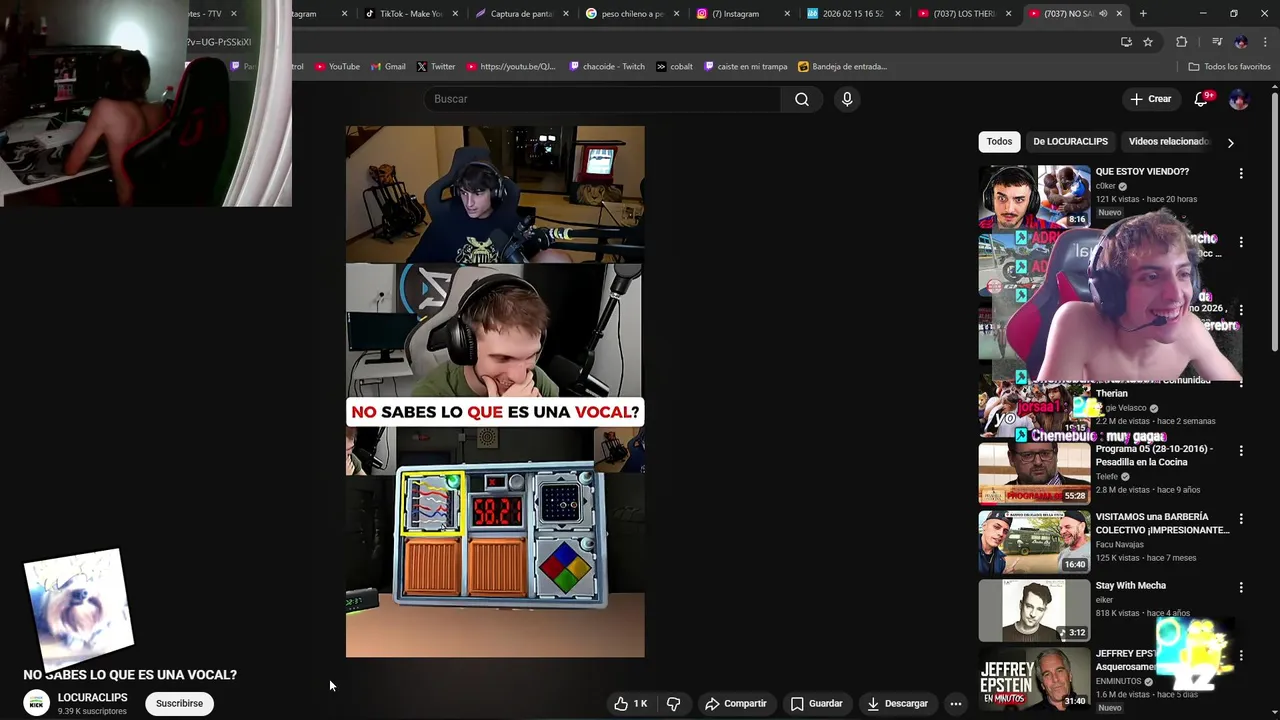Image resolution: width=1280 pixels, height=720 pixels.
Task: Click the Compartir button
Action: click(736, 704)
